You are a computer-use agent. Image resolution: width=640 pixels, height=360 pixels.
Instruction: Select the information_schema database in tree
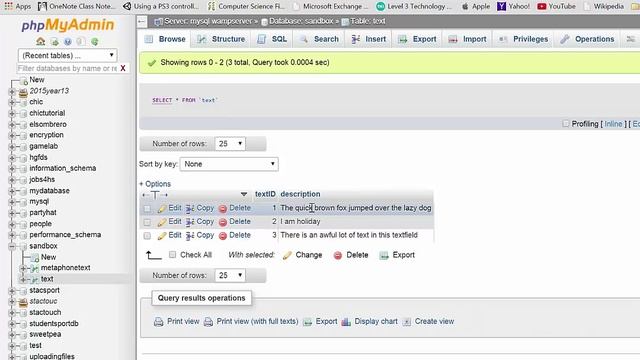click(x=62, y=168)
